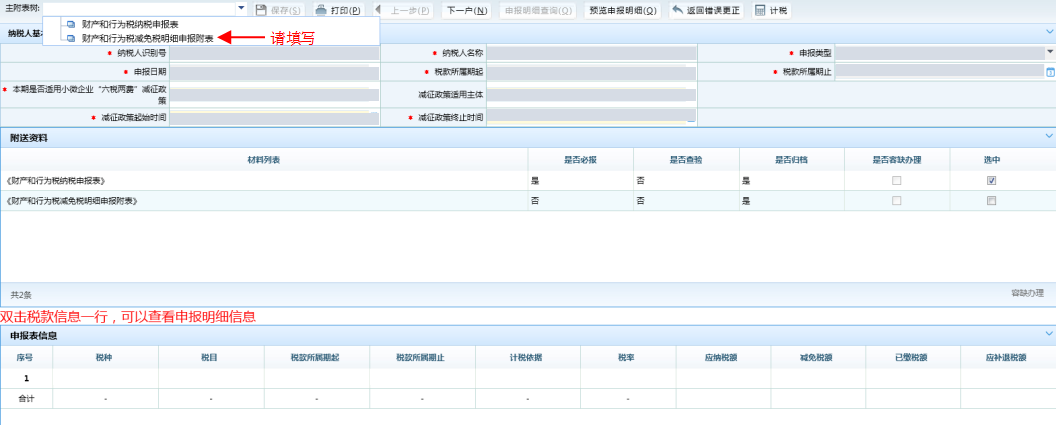Go to 下一户(N) next taxpayer
Screen dimensions: 1056x426
(x=467, y=10)
